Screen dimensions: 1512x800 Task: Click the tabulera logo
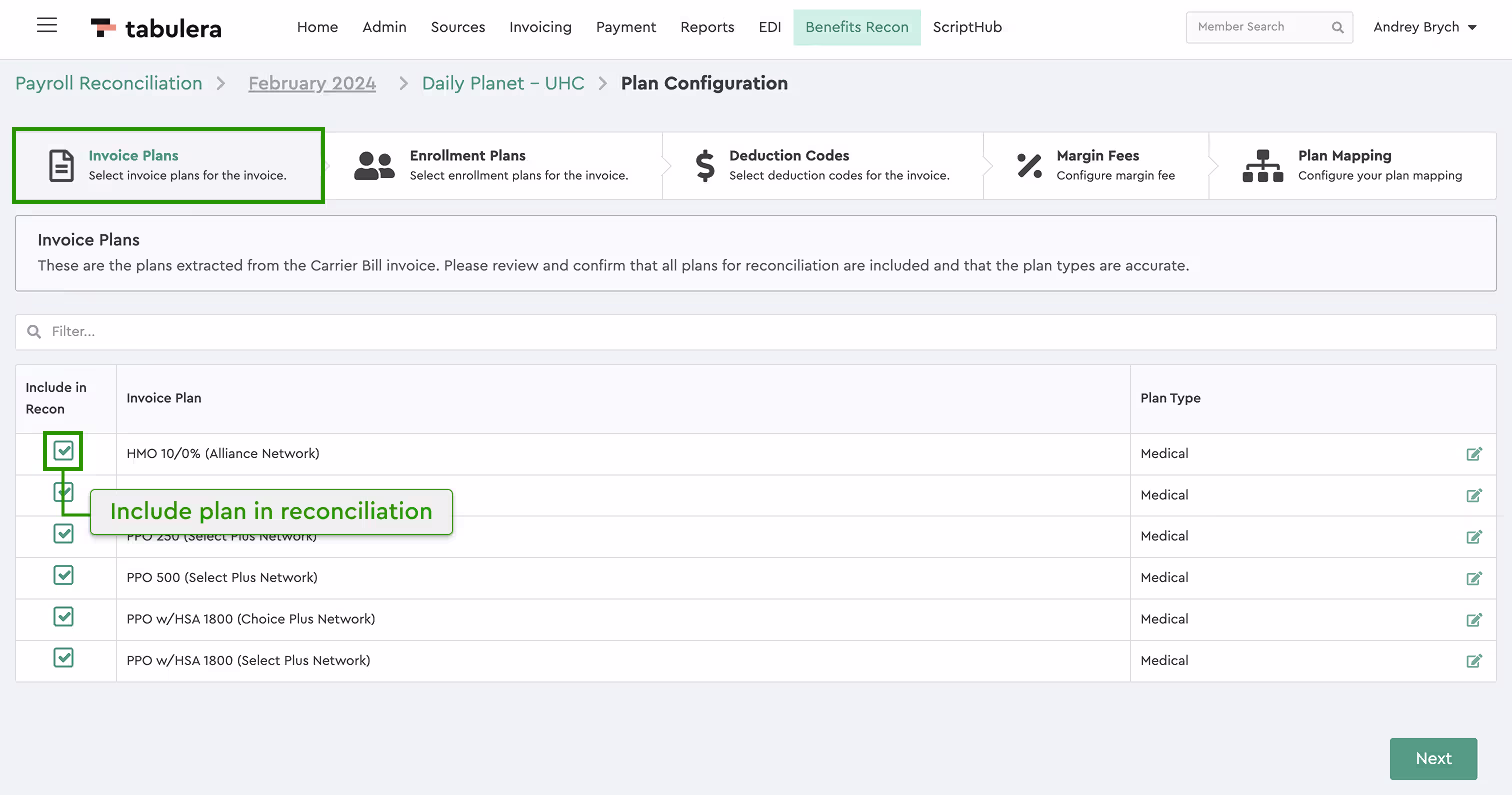click(156, 28)
